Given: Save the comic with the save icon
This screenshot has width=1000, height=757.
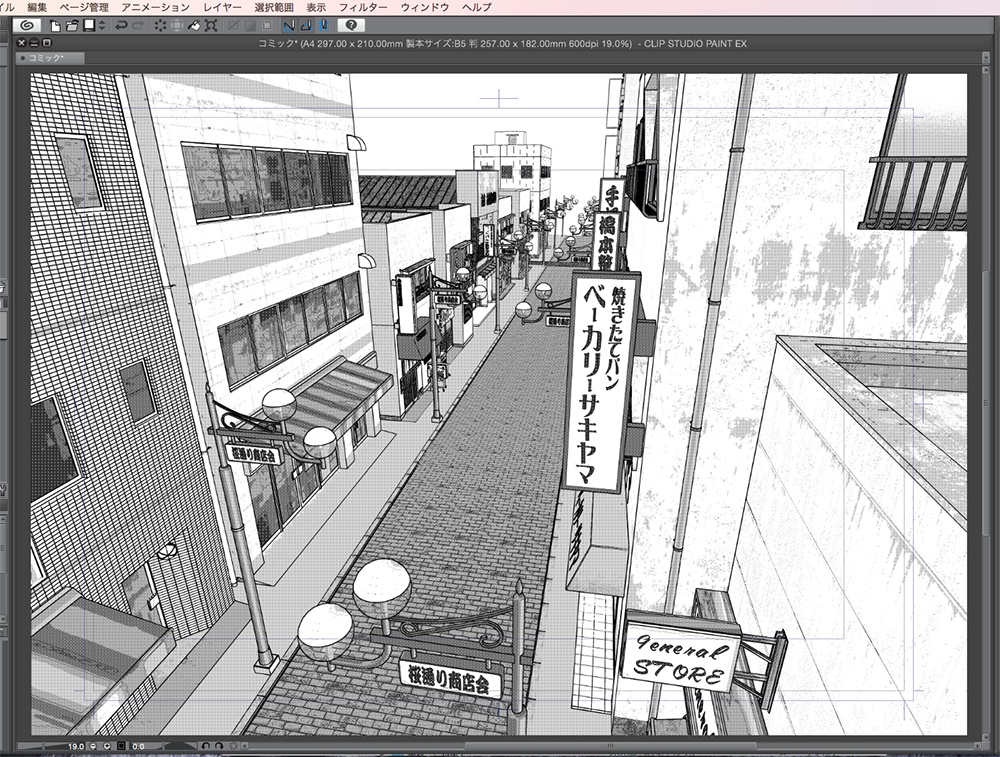Looking at the screenshot, I should 89,29.
